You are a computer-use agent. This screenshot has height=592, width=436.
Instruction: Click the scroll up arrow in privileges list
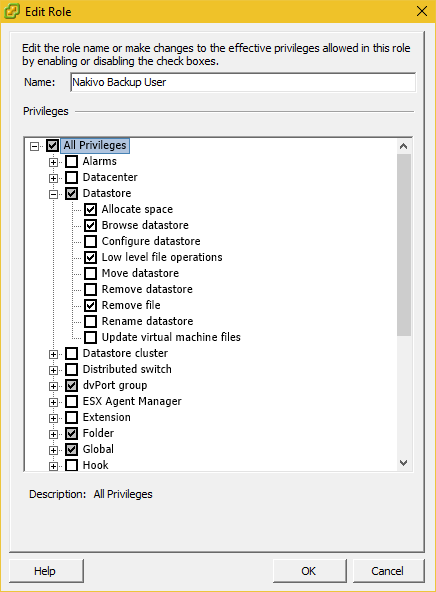pyautogui.click(x=404, y=146)
